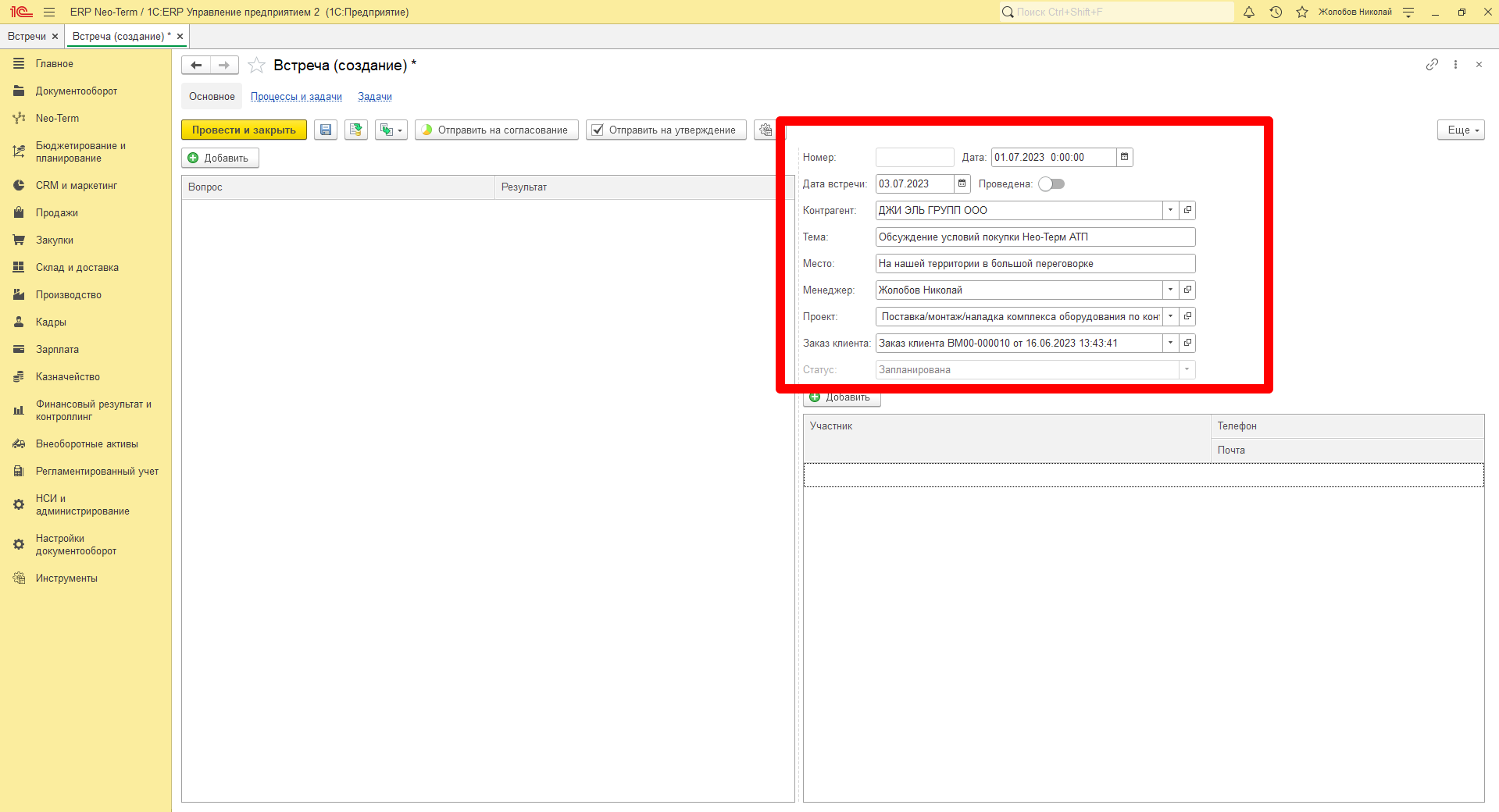Screen dimensions: 1499x812
Task: Open the Заказ клиента document
Action: [x=1187, y=343]
